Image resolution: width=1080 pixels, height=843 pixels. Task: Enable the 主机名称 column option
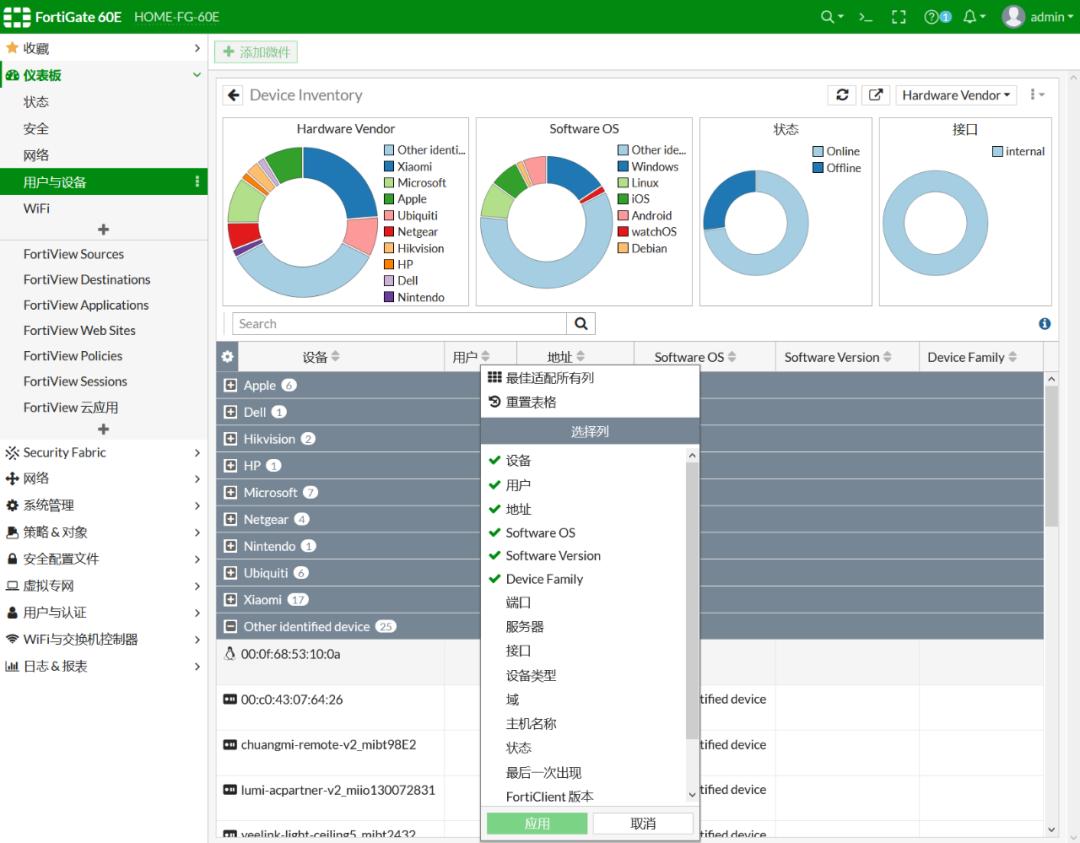pyautogui.click(x=531, y=723)
